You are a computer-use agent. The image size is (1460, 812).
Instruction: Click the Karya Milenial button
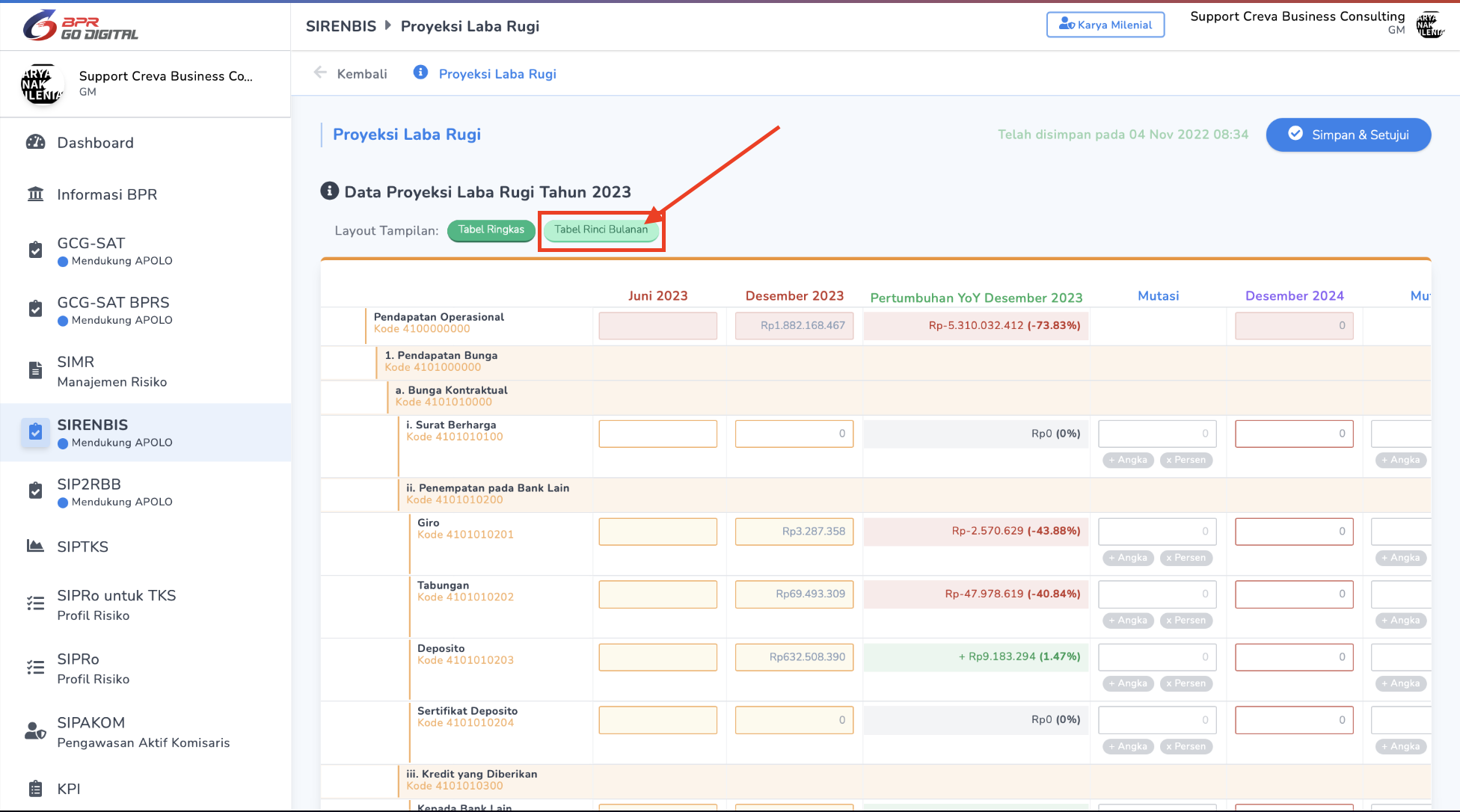pyautogui.click(x=1105, y=25)
